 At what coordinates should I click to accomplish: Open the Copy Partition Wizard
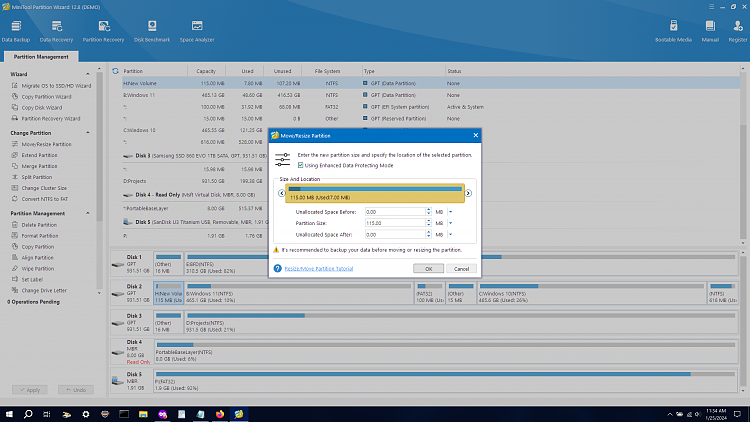tap(41, 97)
